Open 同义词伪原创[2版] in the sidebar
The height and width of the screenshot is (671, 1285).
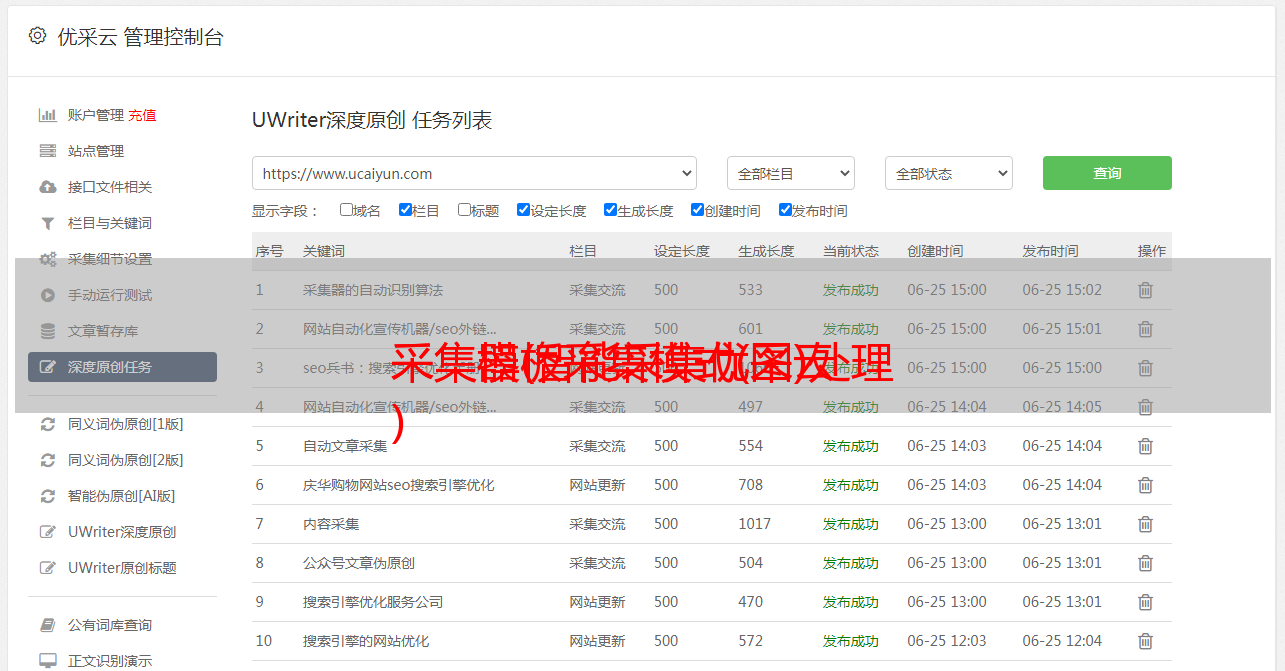pyautogui.click(x=126, y=460)
